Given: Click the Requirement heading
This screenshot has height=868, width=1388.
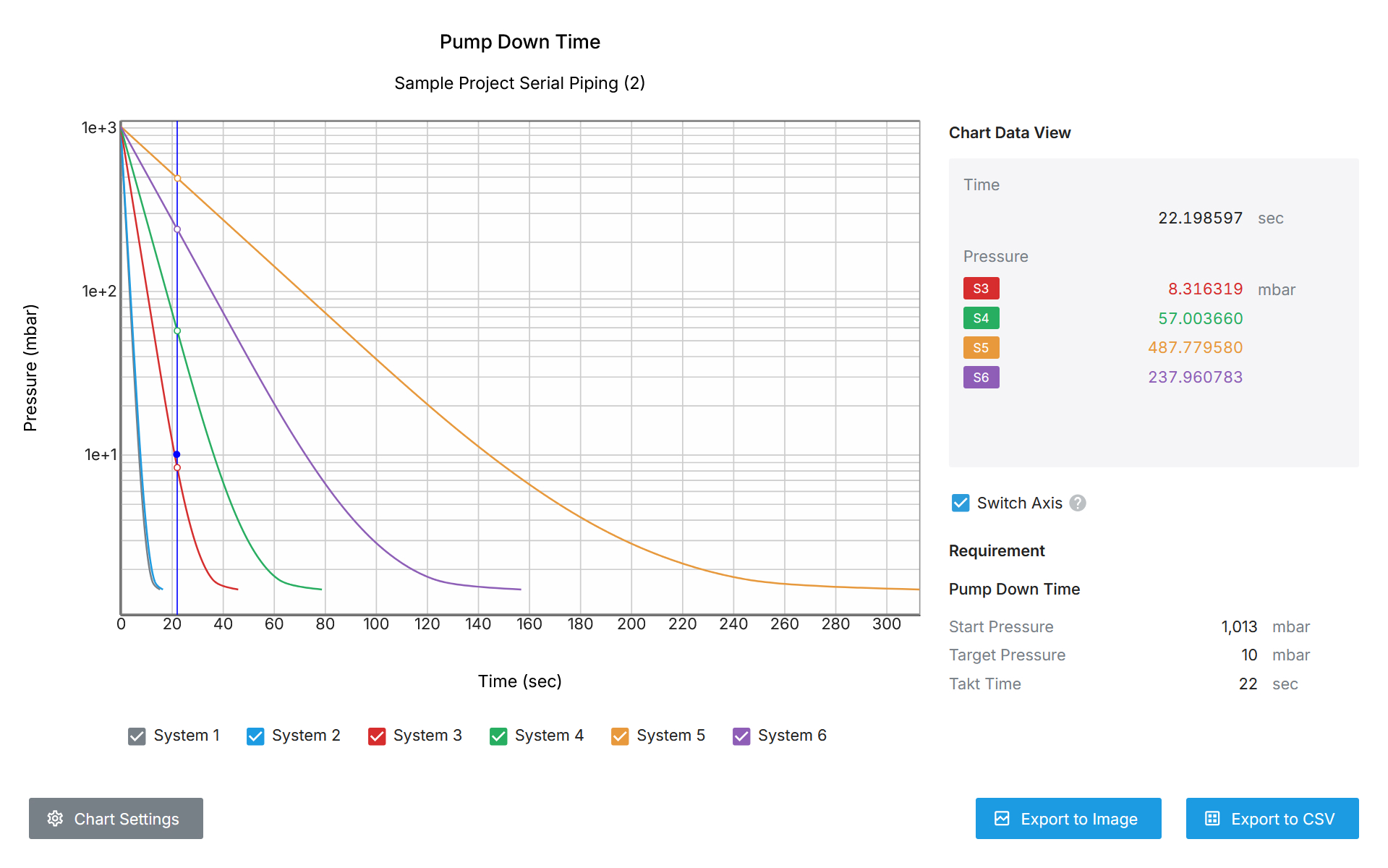Looking at the screenshot, I should point(997,550).
